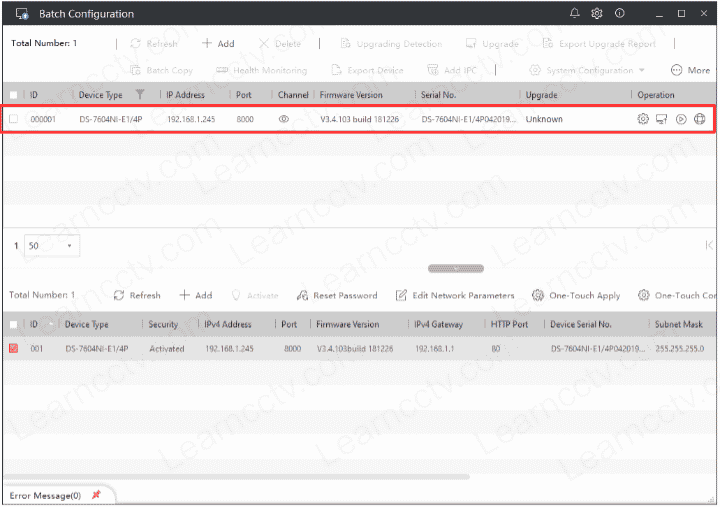Tick the checkbox for device 000001
The height and width of the screenshot is (507, 720).
13,119
